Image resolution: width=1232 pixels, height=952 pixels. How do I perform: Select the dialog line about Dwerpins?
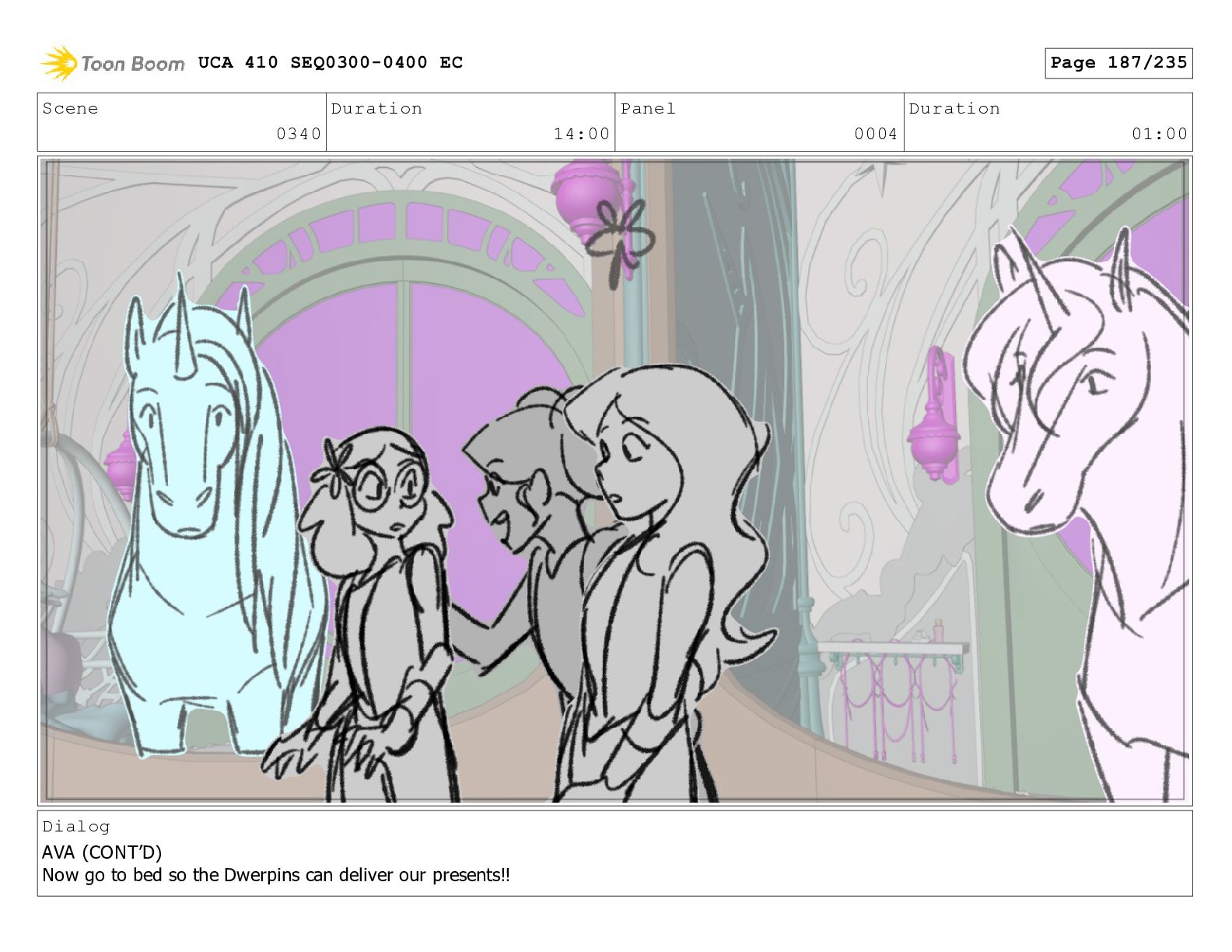point(276,875)
